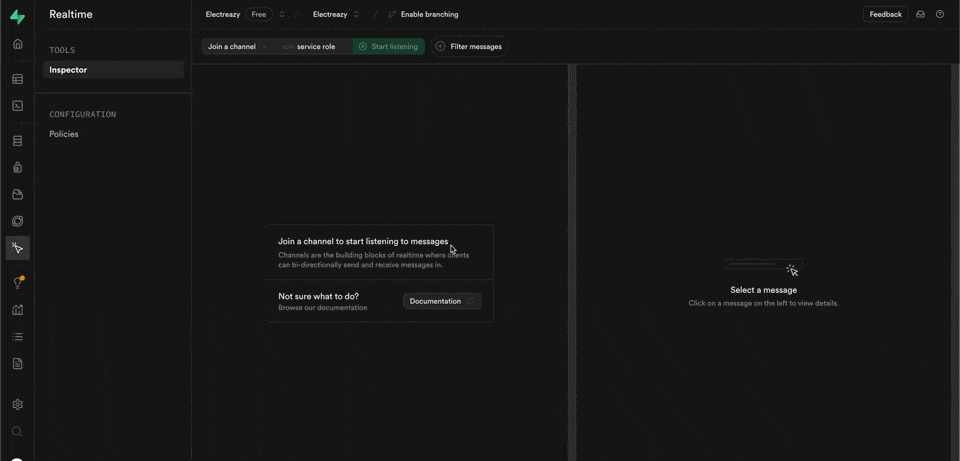The width and height of the screenshot is (960, 461).
Task: Expand the Electreazy project switcher chevrons
Action: point(356,14)
